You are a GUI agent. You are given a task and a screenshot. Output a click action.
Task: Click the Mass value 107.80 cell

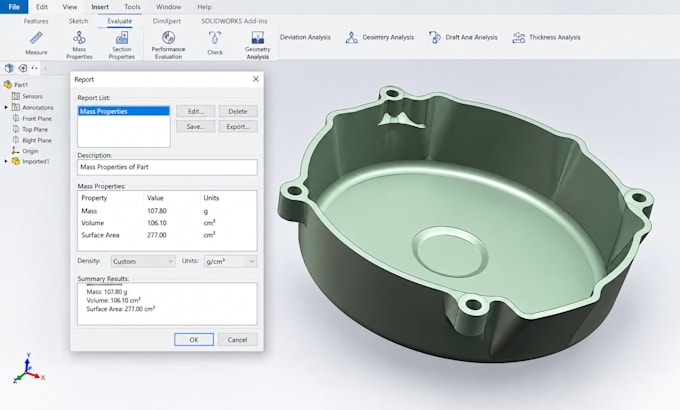click(157, 211)
